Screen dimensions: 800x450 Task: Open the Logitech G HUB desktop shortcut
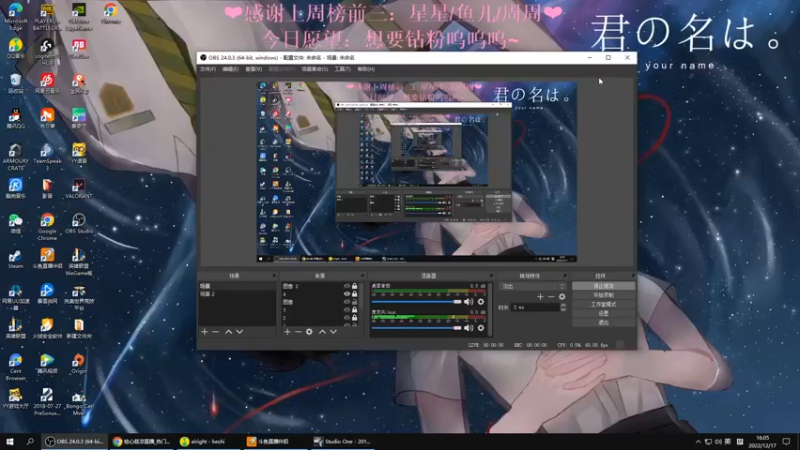(47, 51)
